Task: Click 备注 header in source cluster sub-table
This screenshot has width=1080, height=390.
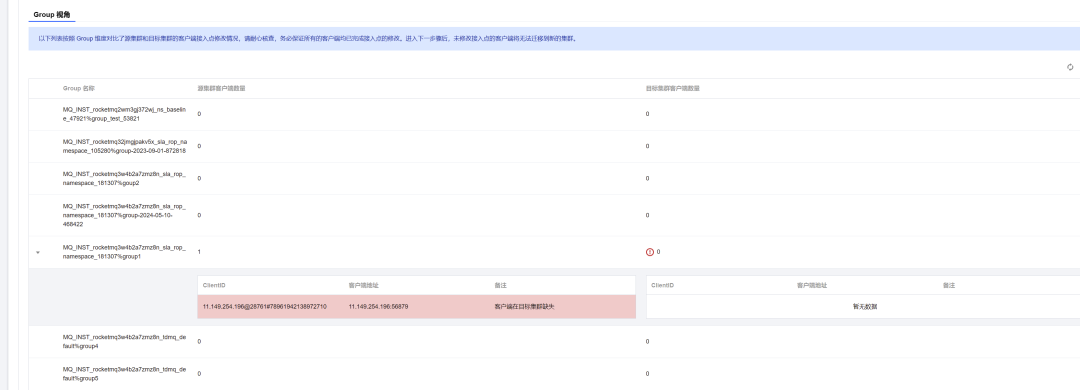Action: click(501, 285)
